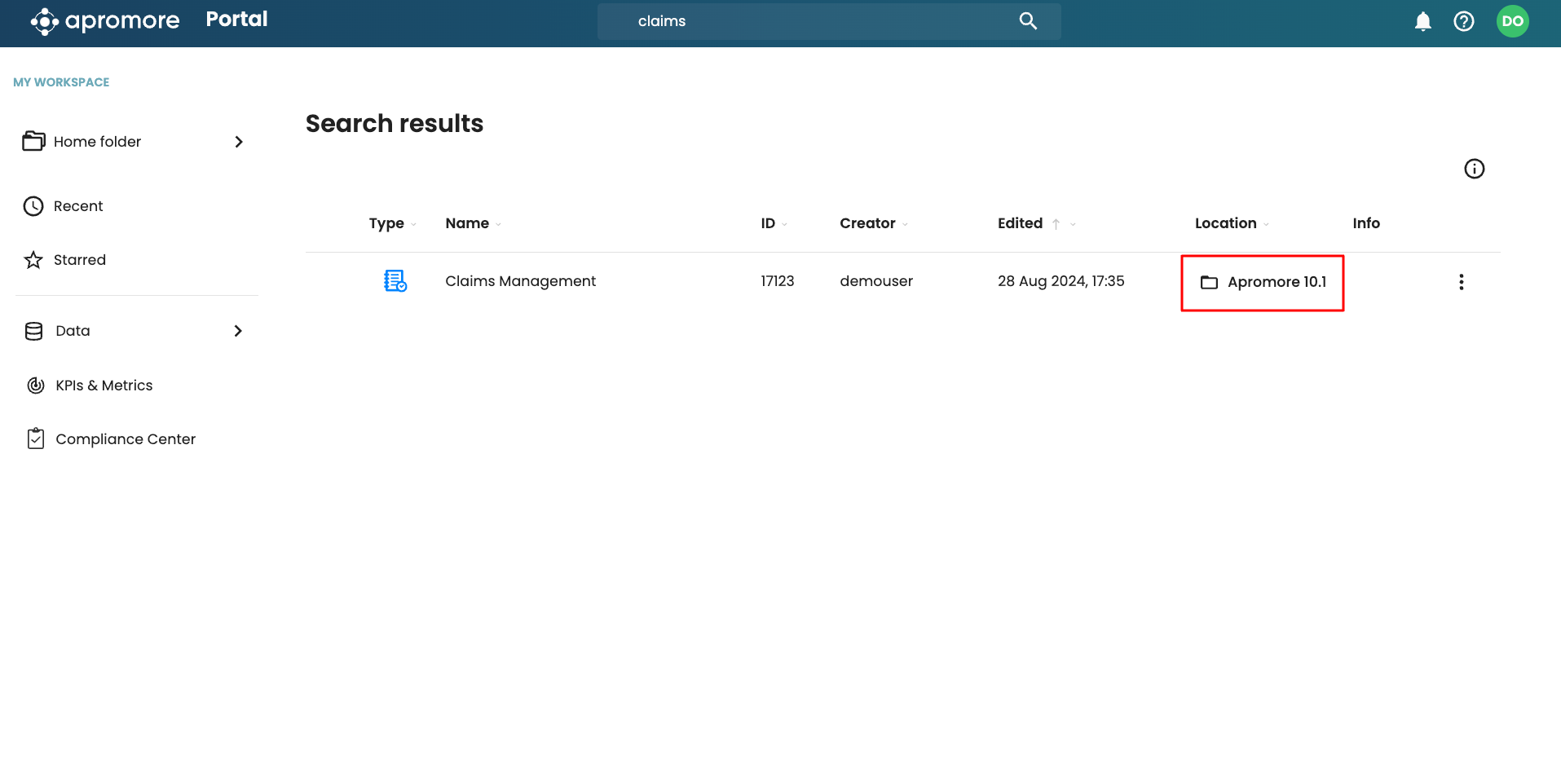Click the search magnifier icon
Image resolution: width=1561 pixels, height=784 pixels.
[1028, 21]
